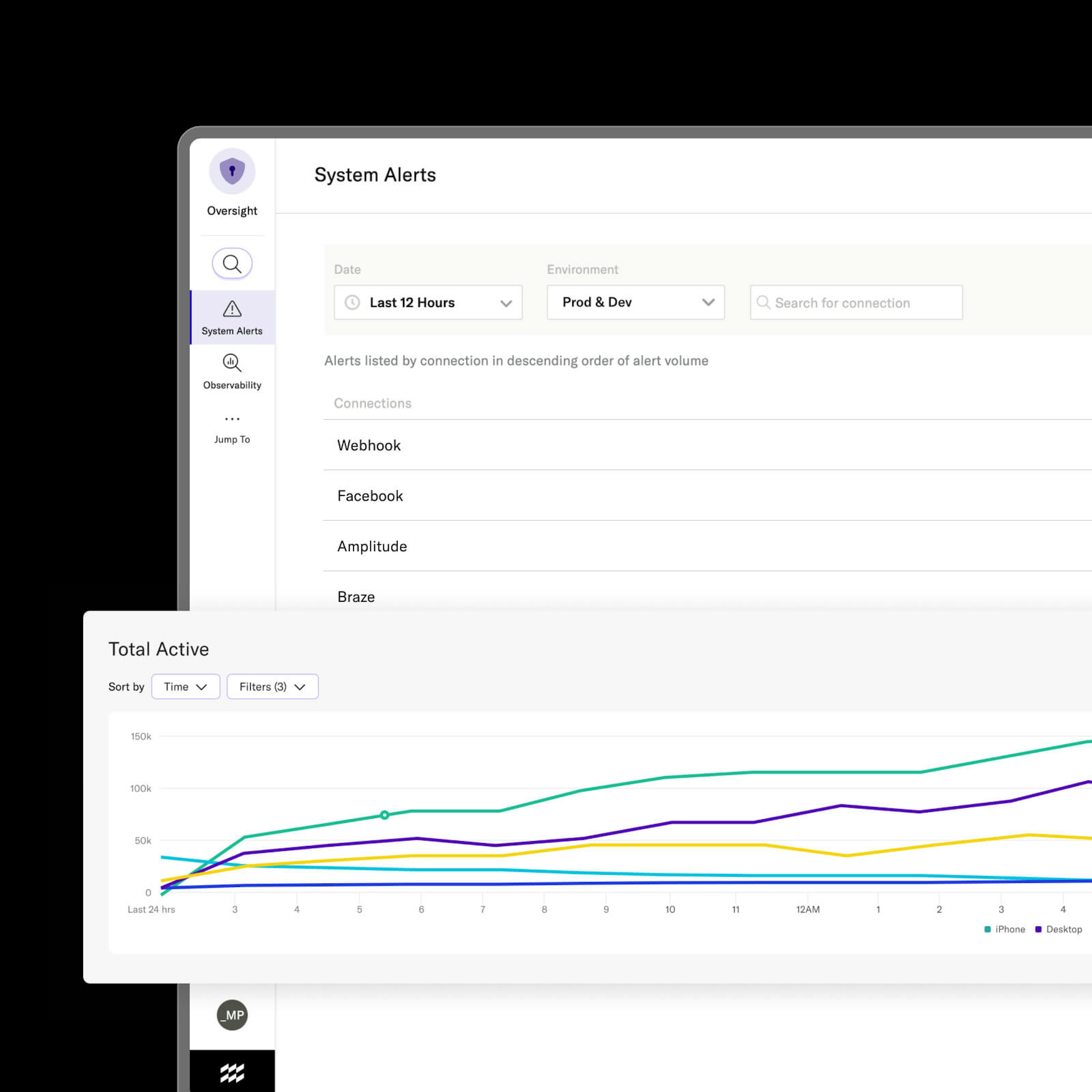Click the _MP avatar in the sidebar
Screen dimensions: 1092x1092
click(232, 1015)
